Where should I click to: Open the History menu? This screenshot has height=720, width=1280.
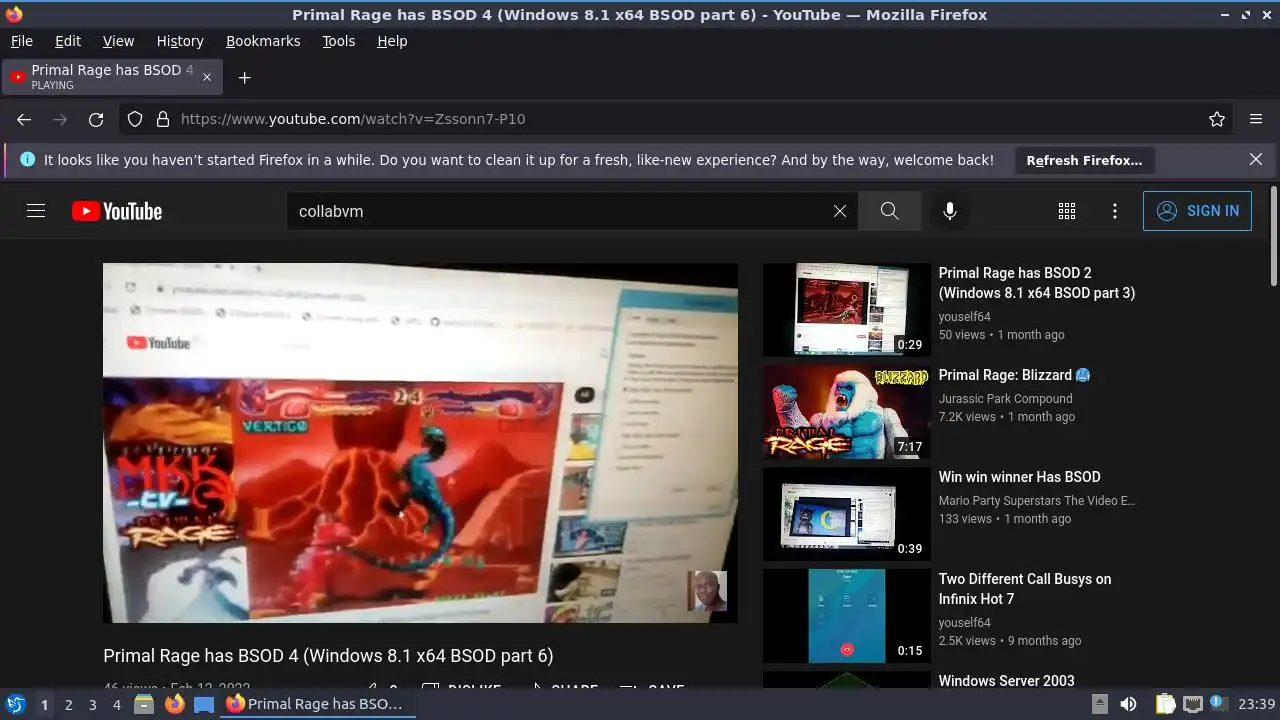point(180,41)
